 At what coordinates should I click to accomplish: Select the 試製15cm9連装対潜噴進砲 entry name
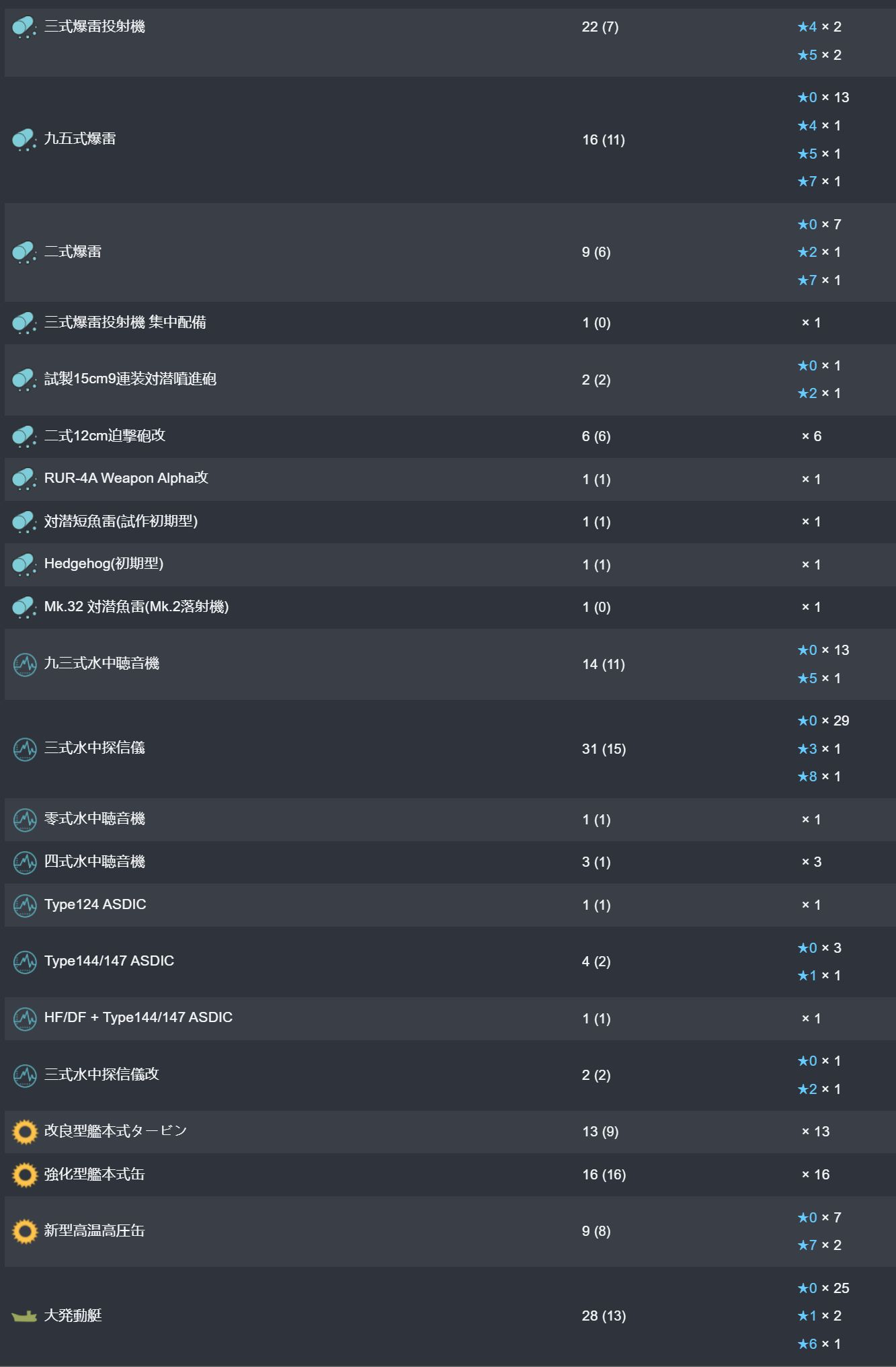pyautogui.click(x=130, y=379)
